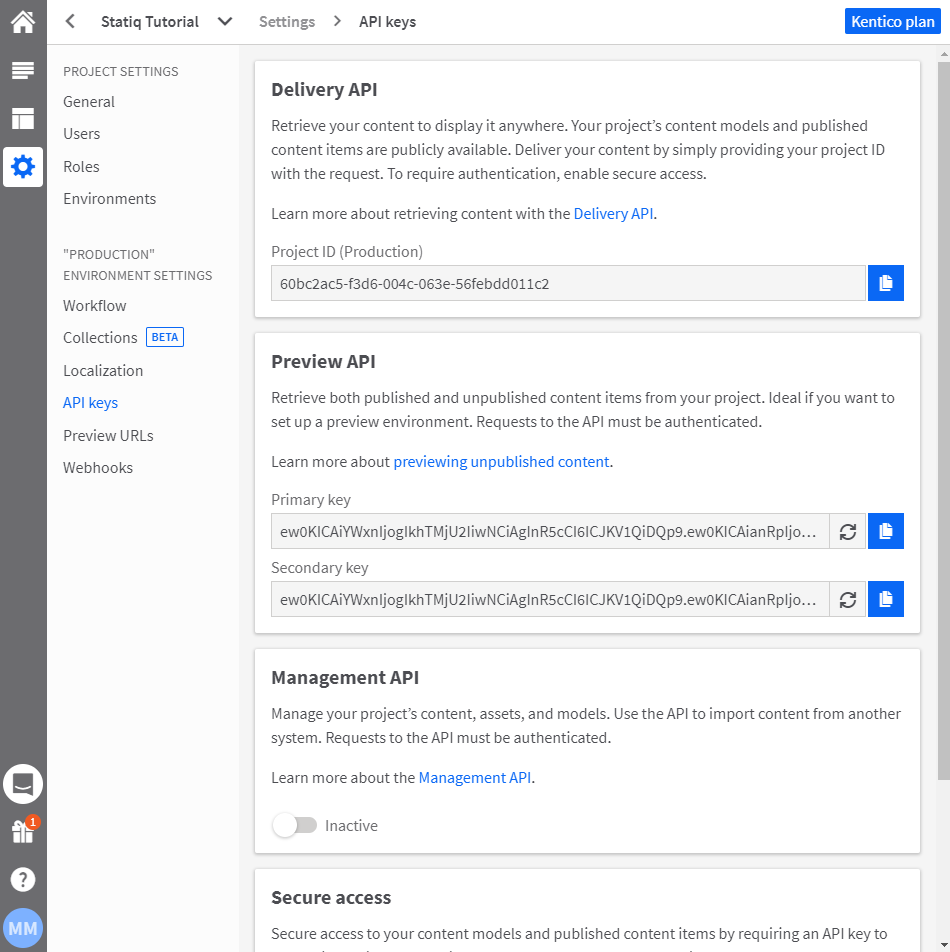Open the Delivery API documentation link
This screenshot has width=950, height=952.
[613, 212]
